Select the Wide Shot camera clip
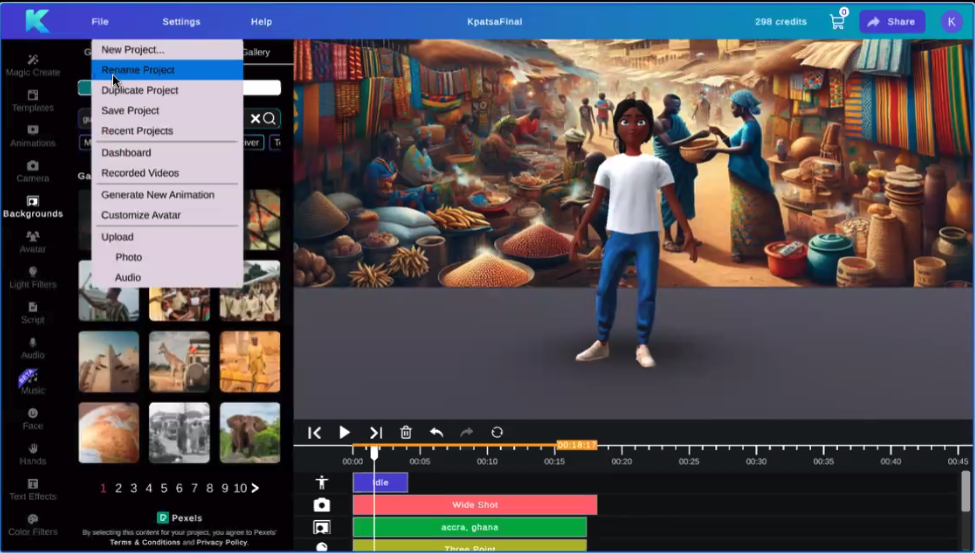 (x=474, y=505)
